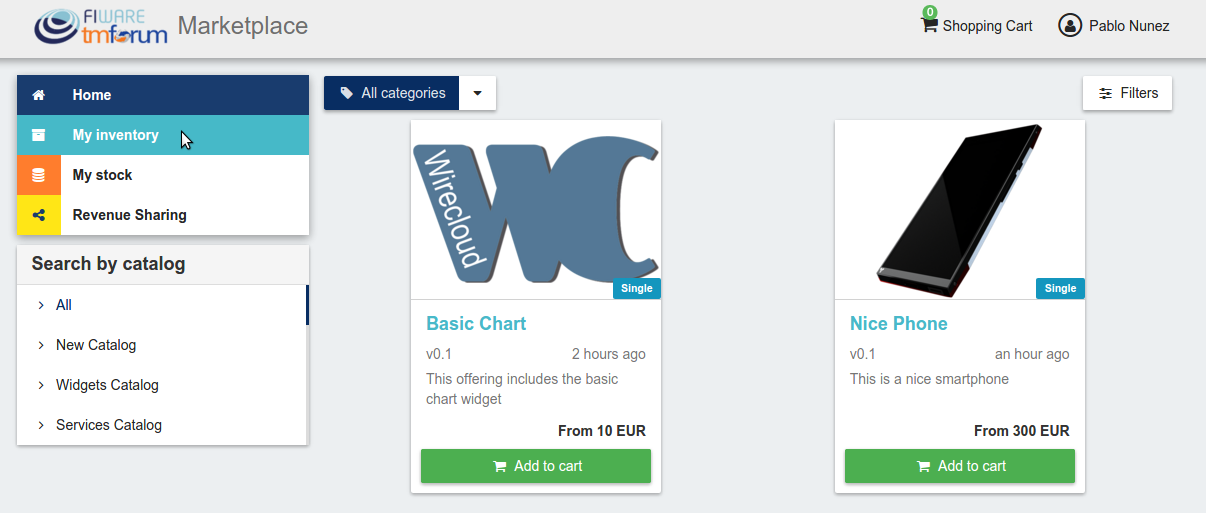Open the All categories dropdown caret

(x=477, y=93)
